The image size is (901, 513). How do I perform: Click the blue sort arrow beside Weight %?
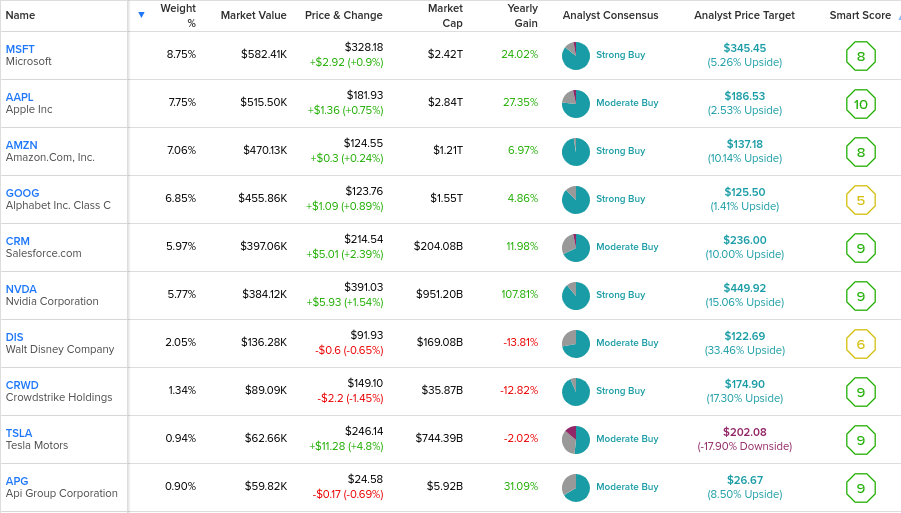click(141, 15)
